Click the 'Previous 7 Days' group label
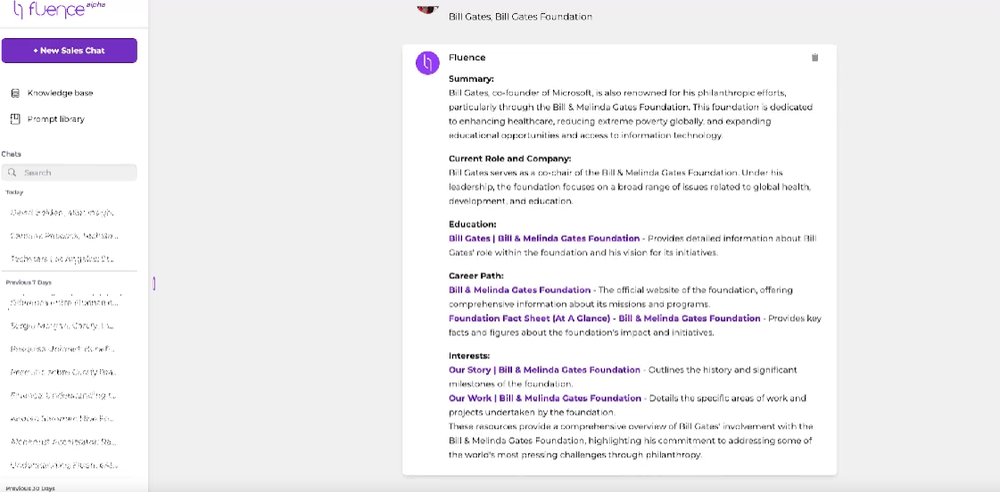1000x492 pixels. point(29,282)
